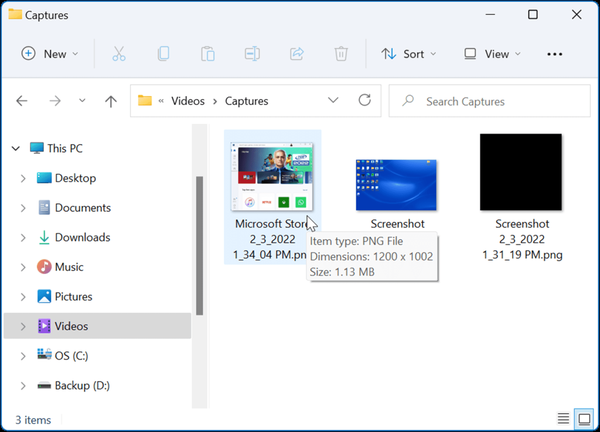
Task: Click the Desktop folder icon
Action: [x=44, y=178]
